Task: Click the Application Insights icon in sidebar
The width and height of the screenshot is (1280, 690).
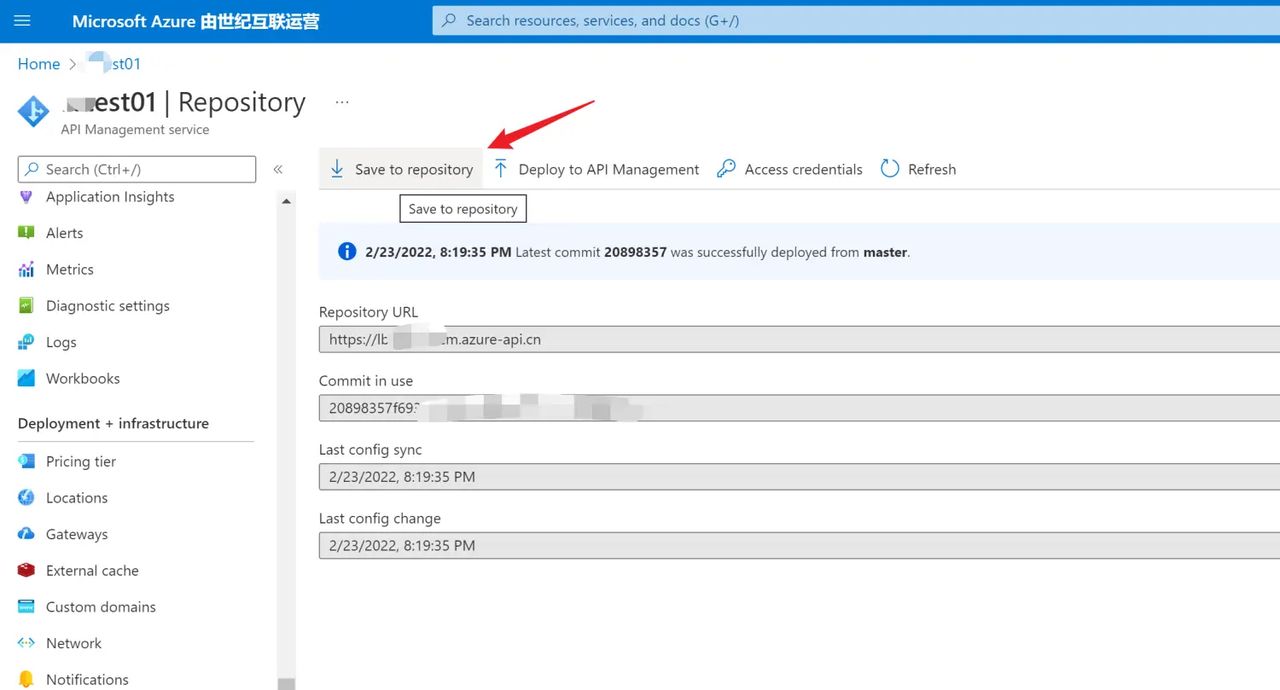Action: [27, 197]
